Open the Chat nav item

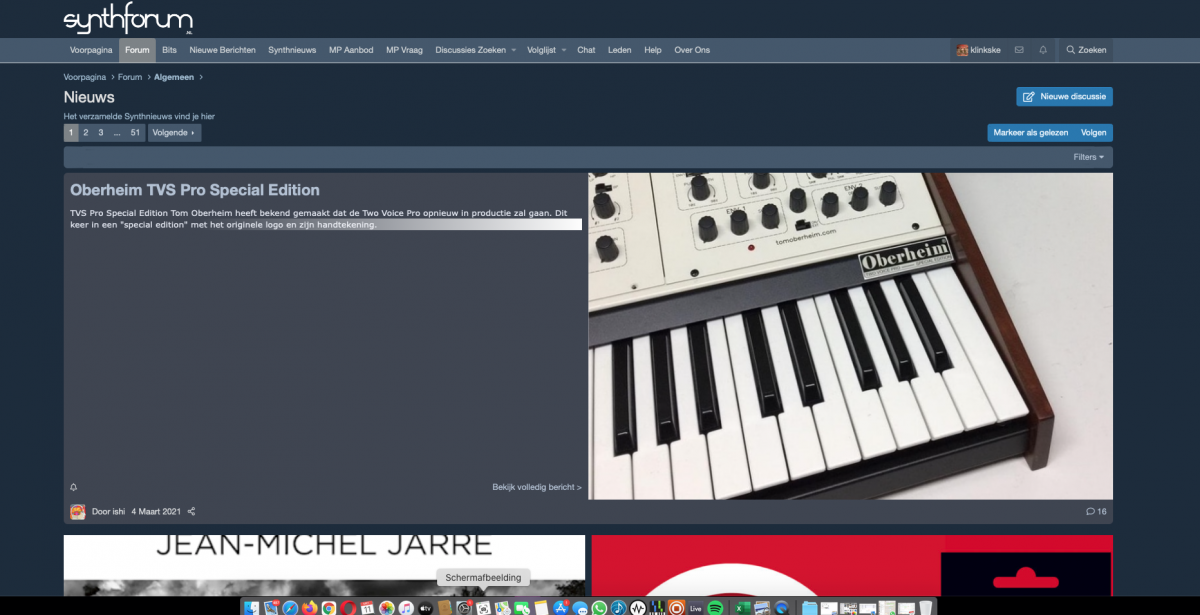(x=586, y=50)
